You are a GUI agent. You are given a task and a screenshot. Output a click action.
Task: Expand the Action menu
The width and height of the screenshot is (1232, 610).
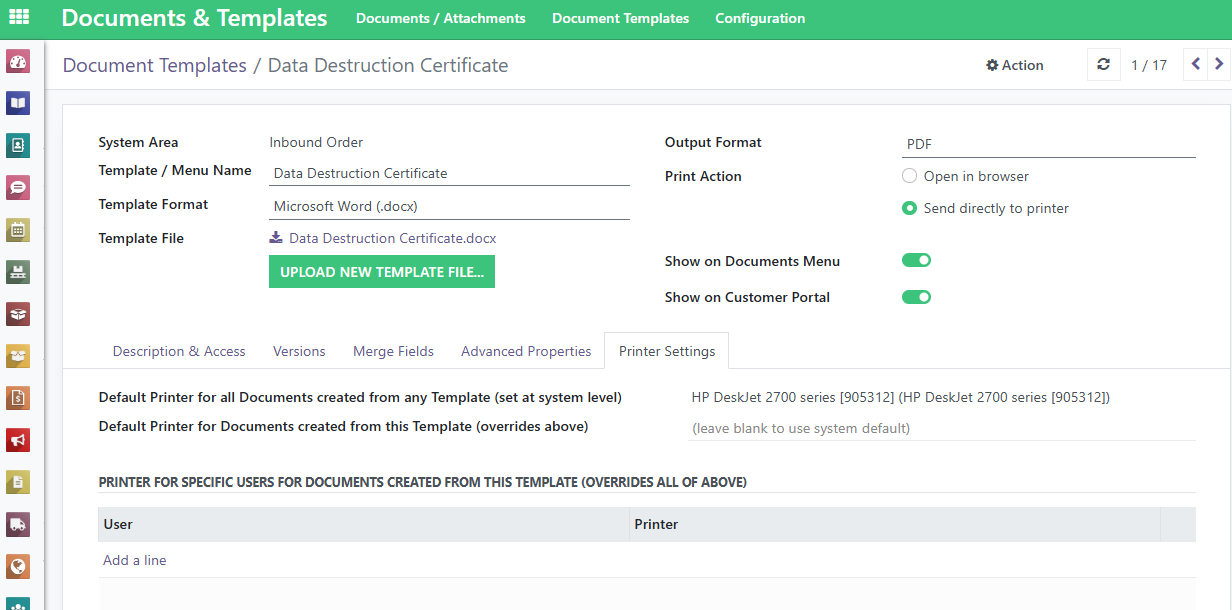pyautogui.click(x=1014, y=65)
